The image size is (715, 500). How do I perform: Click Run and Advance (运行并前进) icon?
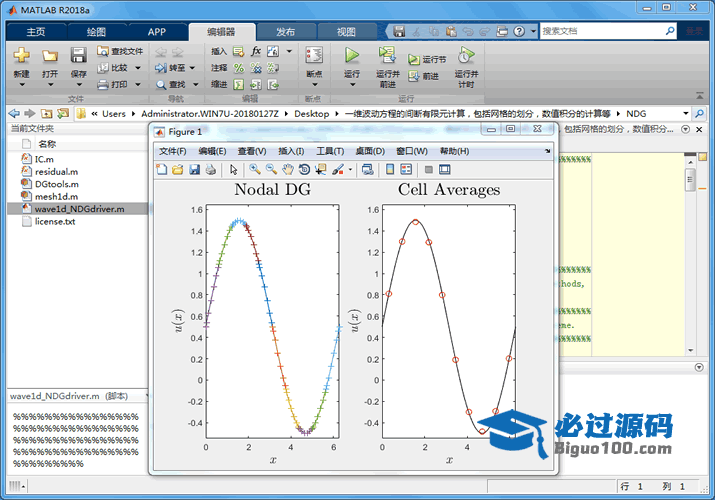(x=388, y=55)
